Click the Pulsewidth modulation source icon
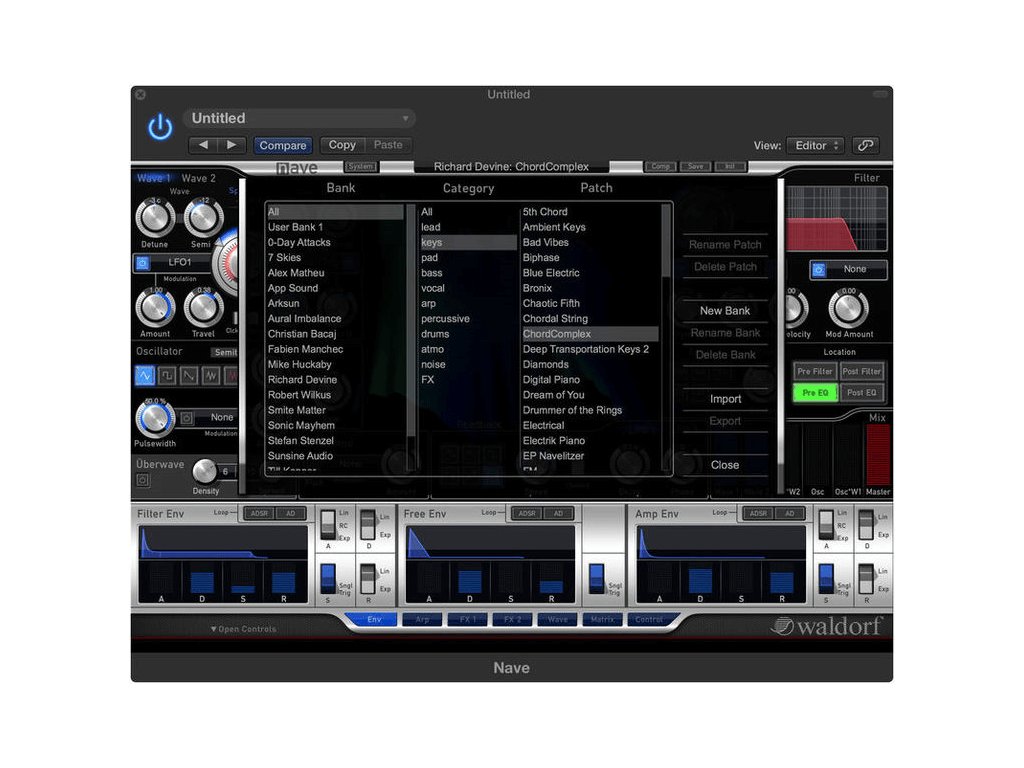 [187, 417]
